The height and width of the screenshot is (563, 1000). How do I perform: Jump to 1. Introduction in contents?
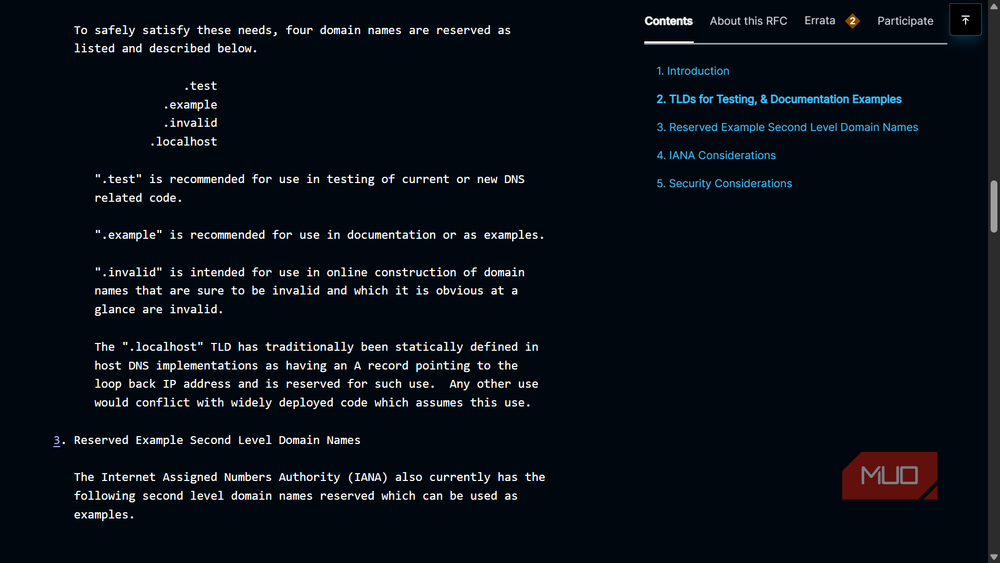click(x=693, y=71)
